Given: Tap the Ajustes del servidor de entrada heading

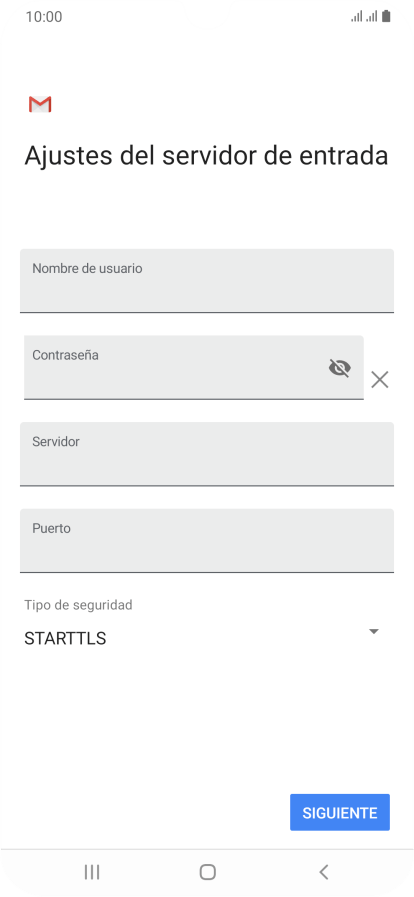Looking at the screenshot, I should click(206, 156).
